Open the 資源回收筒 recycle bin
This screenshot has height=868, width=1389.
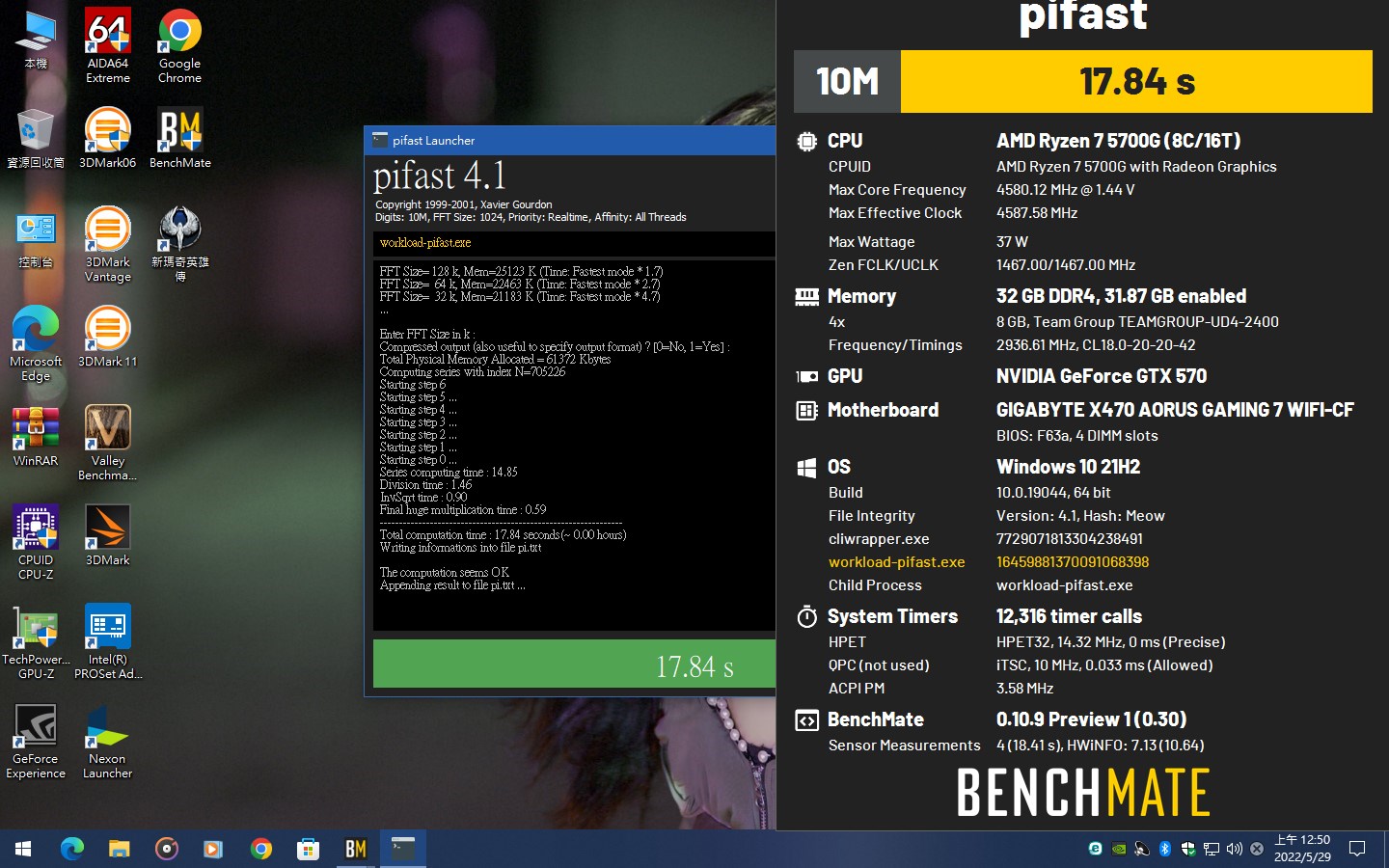click(36, 138)
